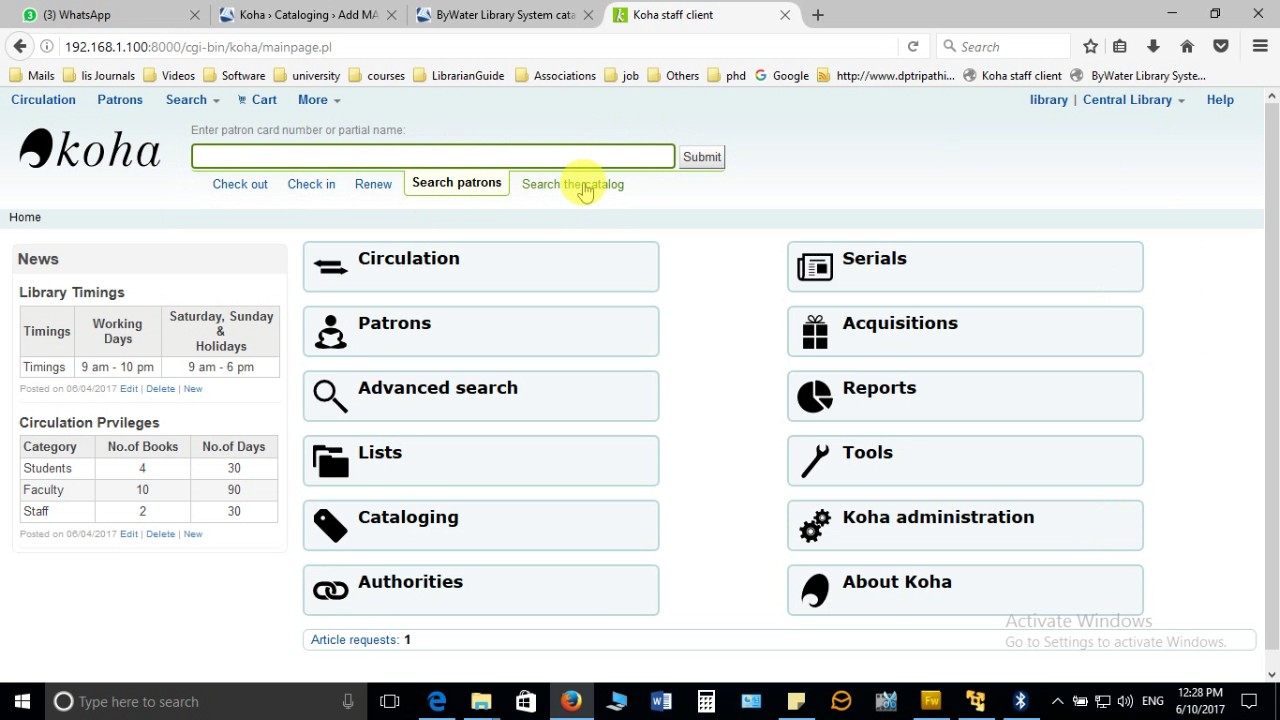Click the Koha logo
Viewport: 1280px width, 720px height.
(x=90, y=149)
